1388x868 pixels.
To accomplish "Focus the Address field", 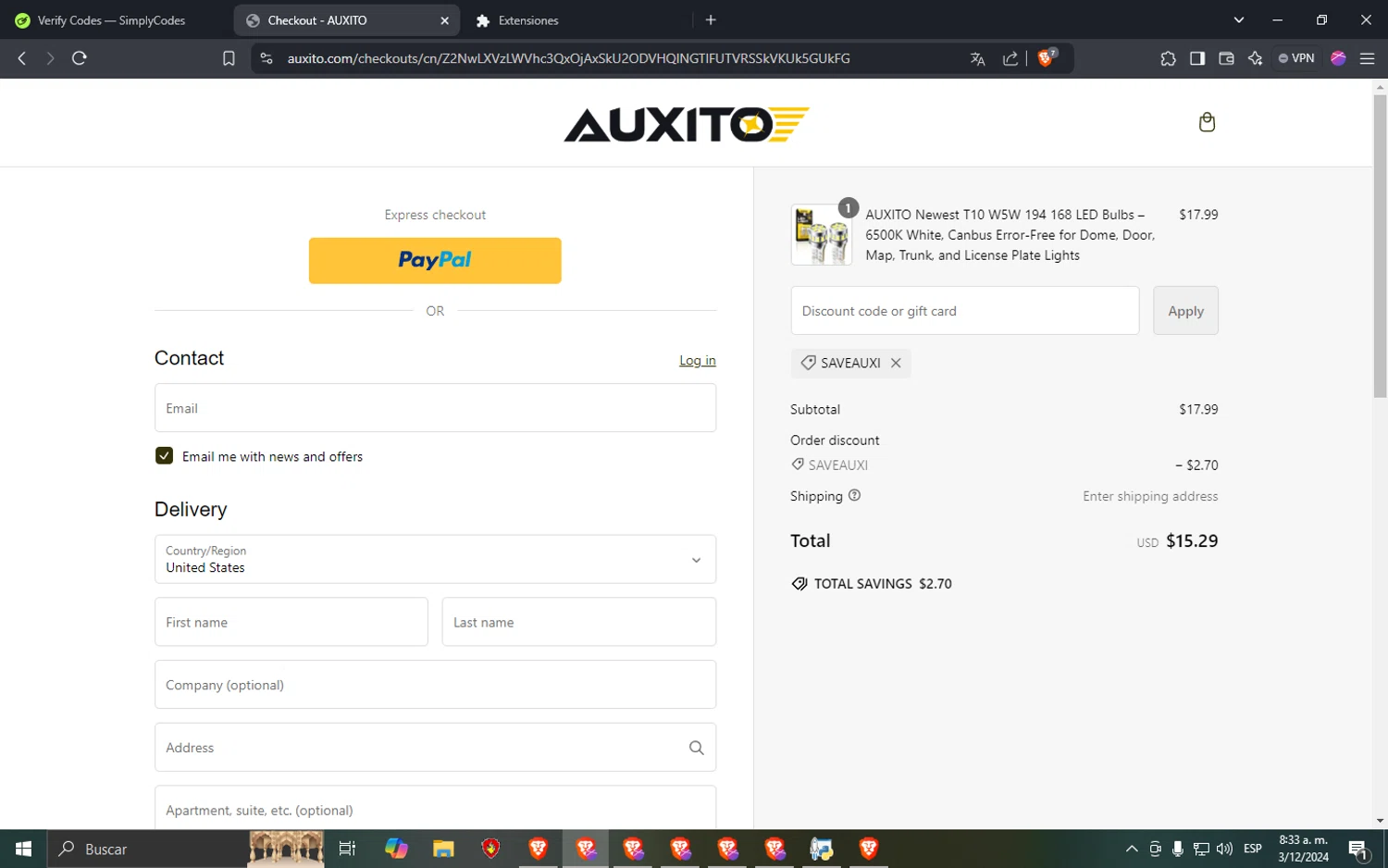I will pos(435,748).
